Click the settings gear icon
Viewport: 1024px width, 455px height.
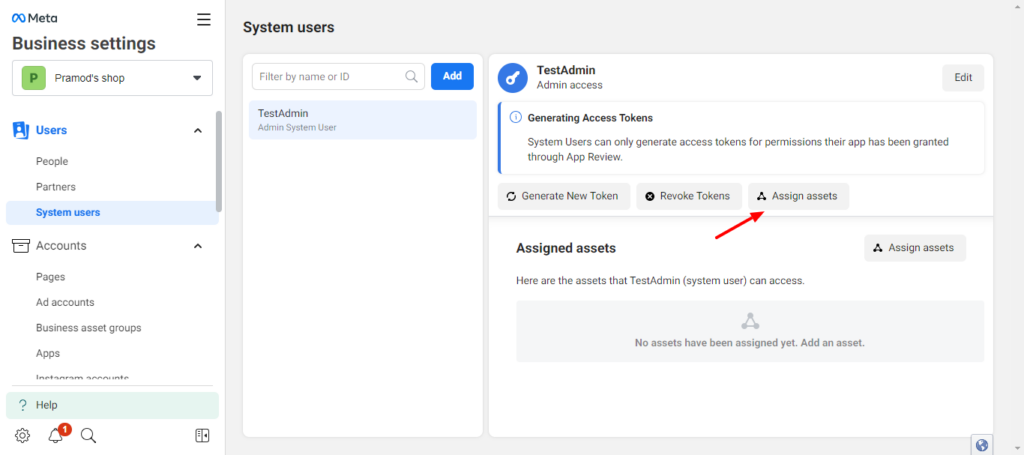[22, 435]
